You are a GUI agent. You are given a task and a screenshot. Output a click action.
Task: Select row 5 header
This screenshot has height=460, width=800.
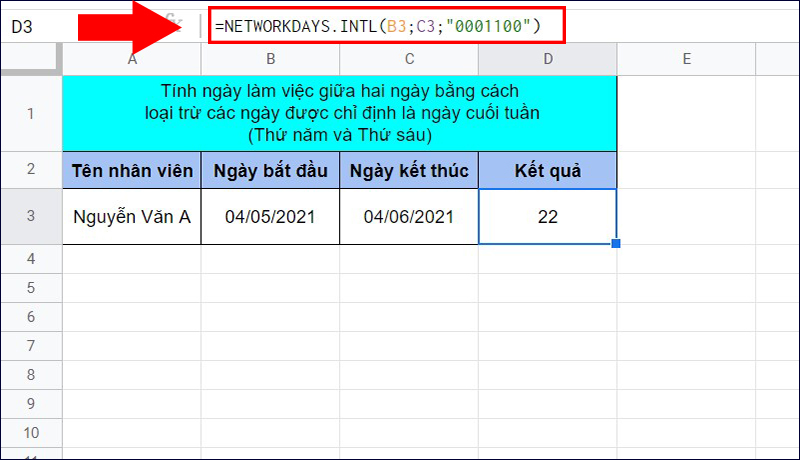point(31,288)
